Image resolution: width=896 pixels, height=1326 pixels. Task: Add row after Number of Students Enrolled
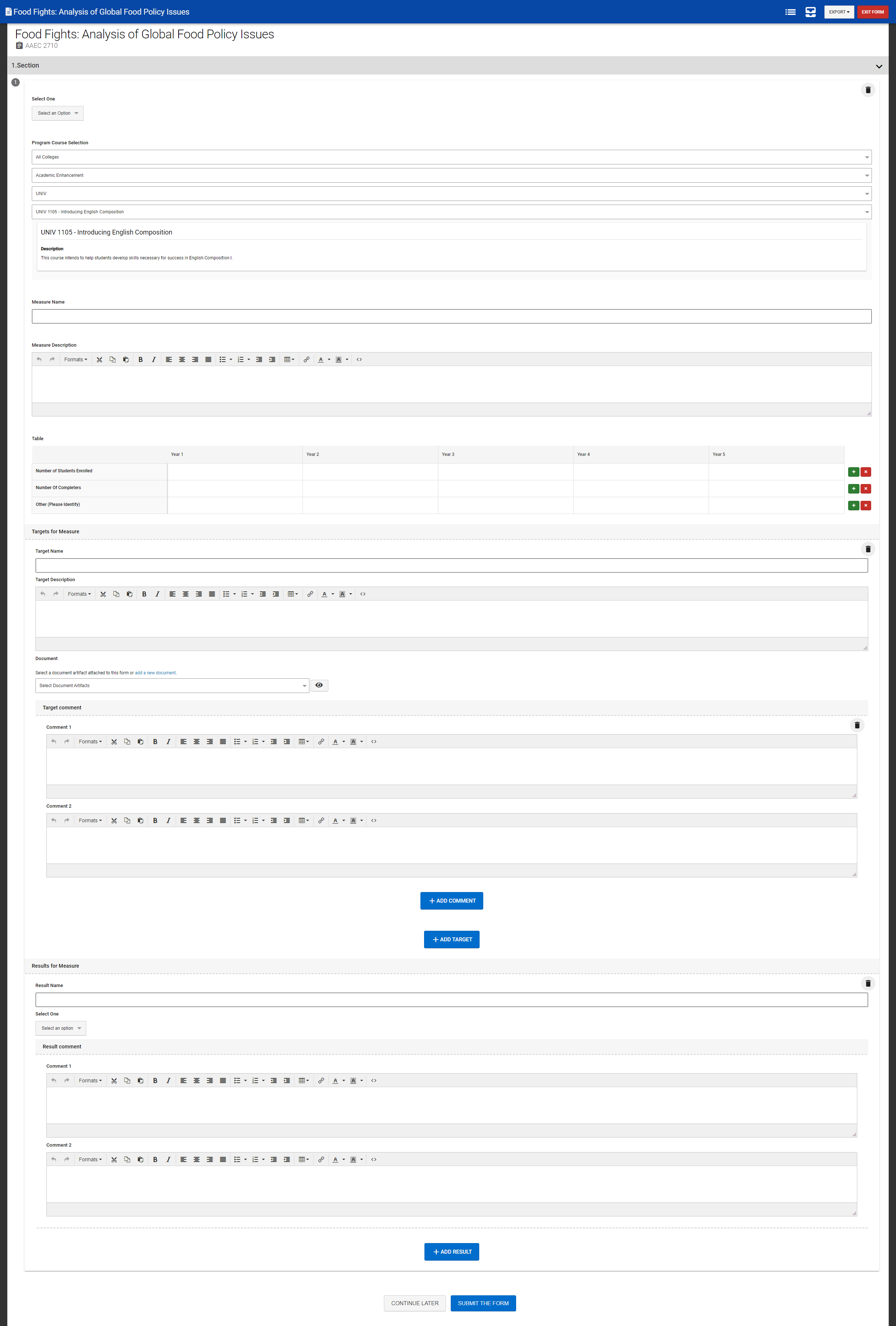pyautogui.click(x=853, y=472)
